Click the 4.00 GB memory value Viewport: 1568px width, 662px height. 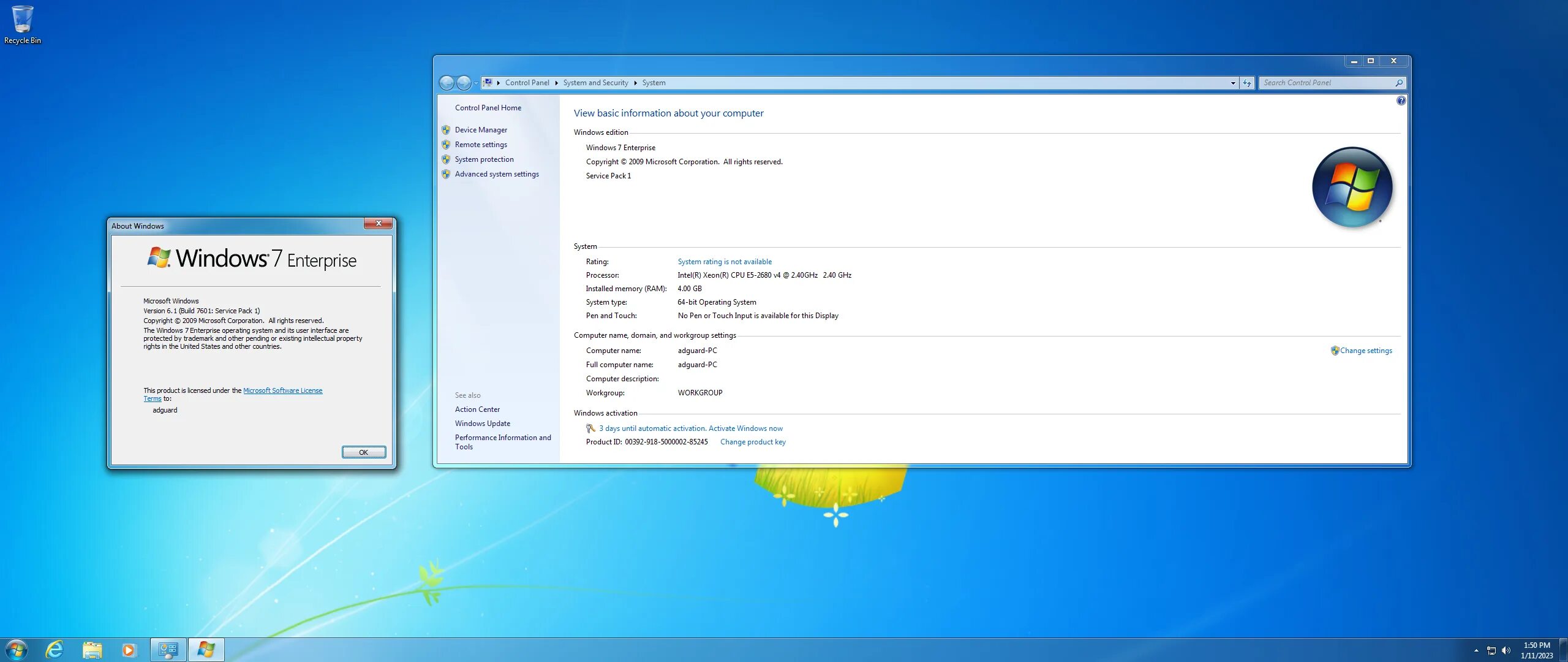coord(690,289)
